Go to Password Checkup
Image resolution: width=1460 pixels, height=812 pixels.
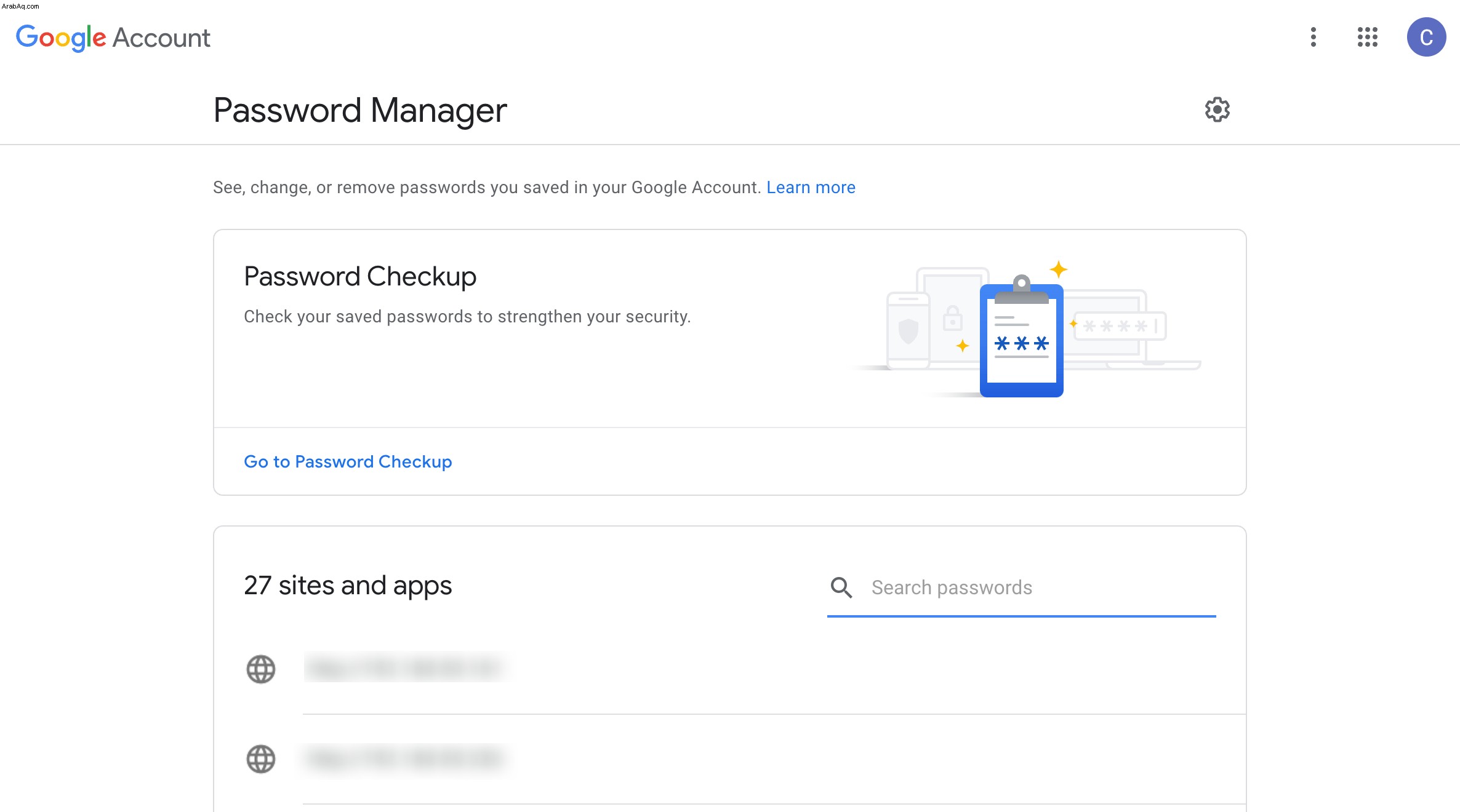coord(348,461)
